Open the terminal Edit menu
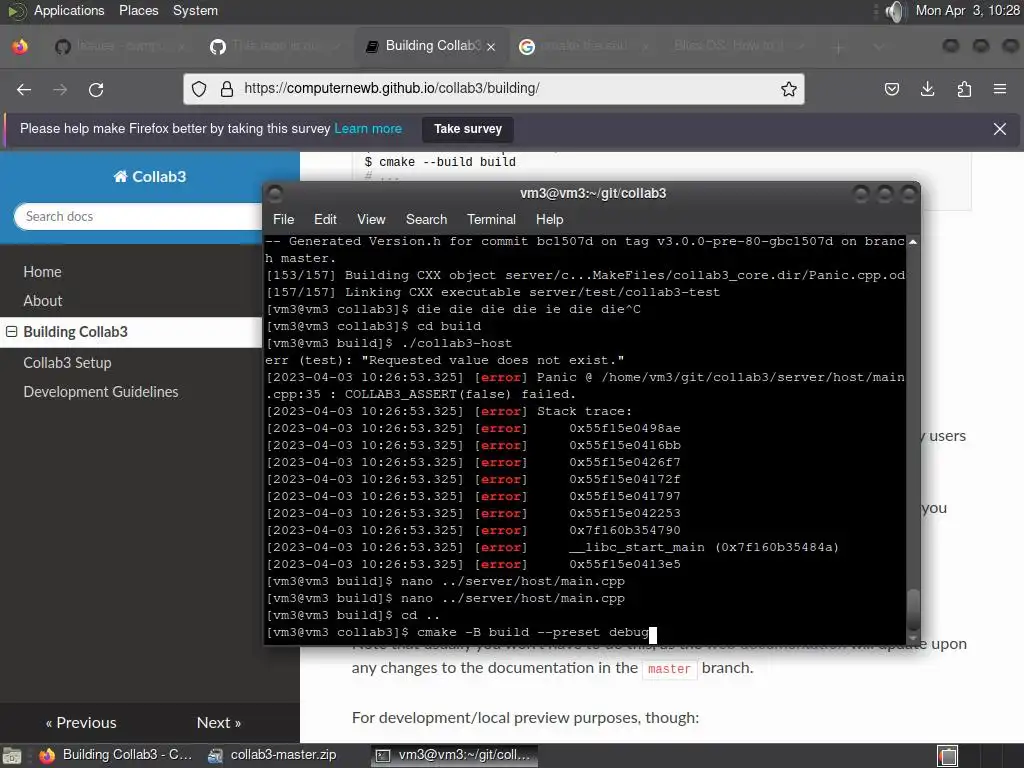This screenshot has height=768, width=1024. point(325,219)
